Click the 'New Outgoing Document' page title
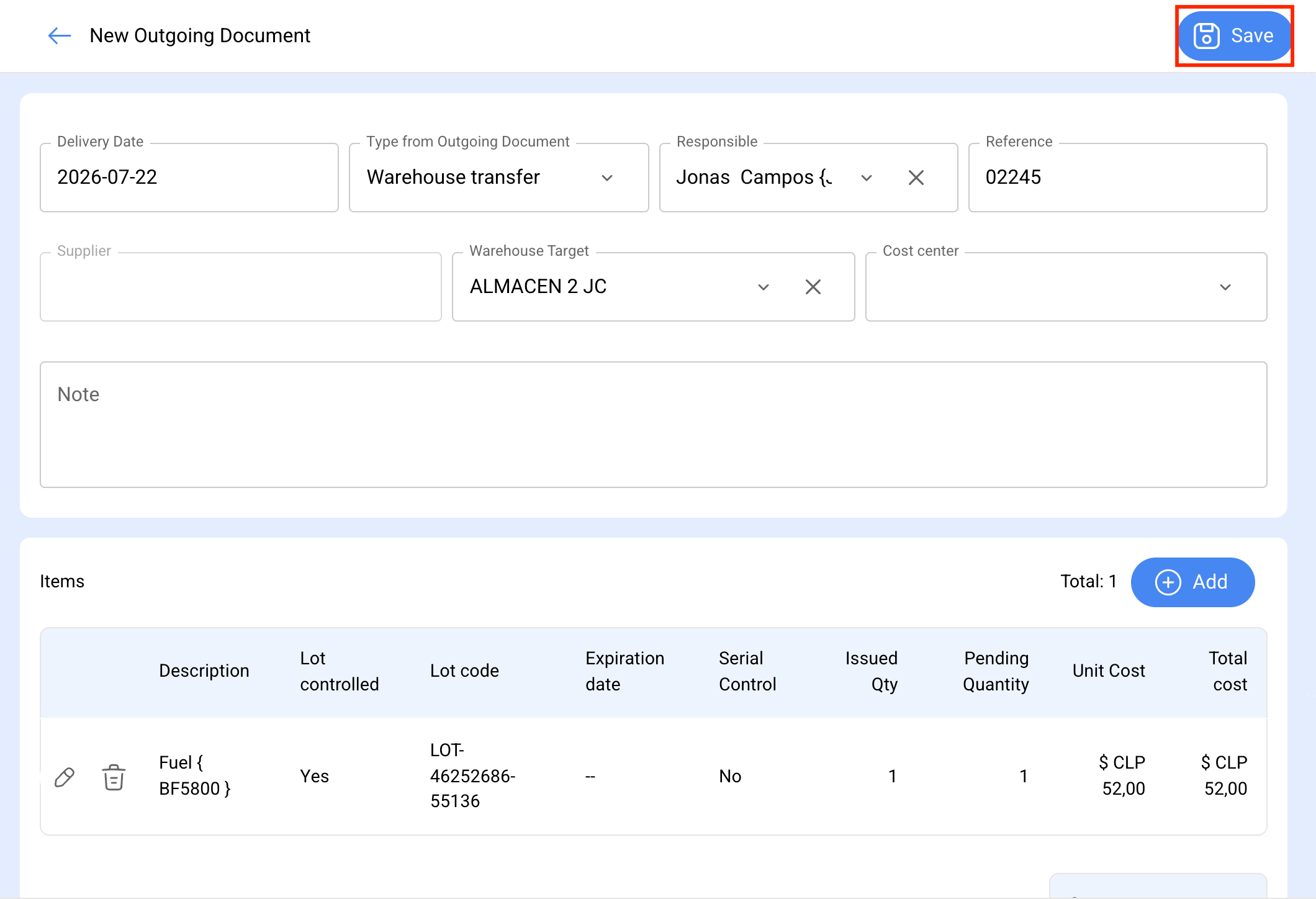This screenshot has height=899, width=1316. (200, 36)
